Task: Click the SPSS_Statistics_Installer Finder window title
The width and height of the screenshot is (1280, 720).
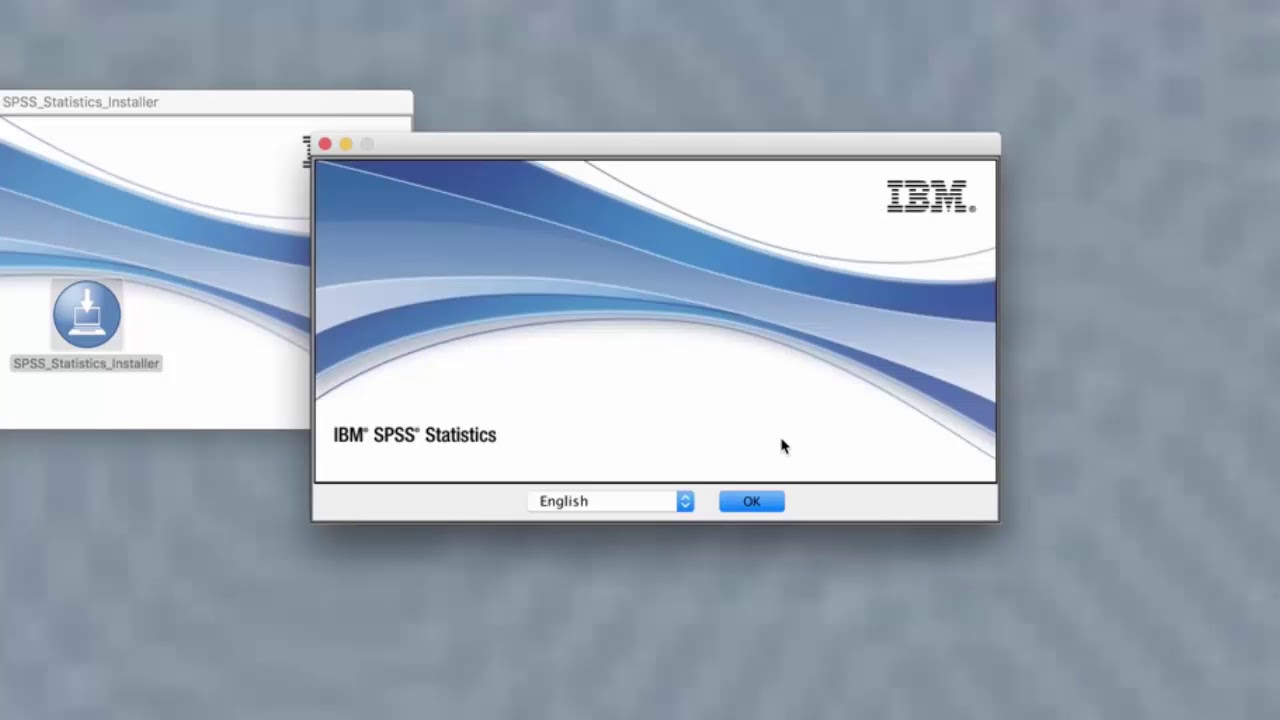Action: [x=80, y=102]
